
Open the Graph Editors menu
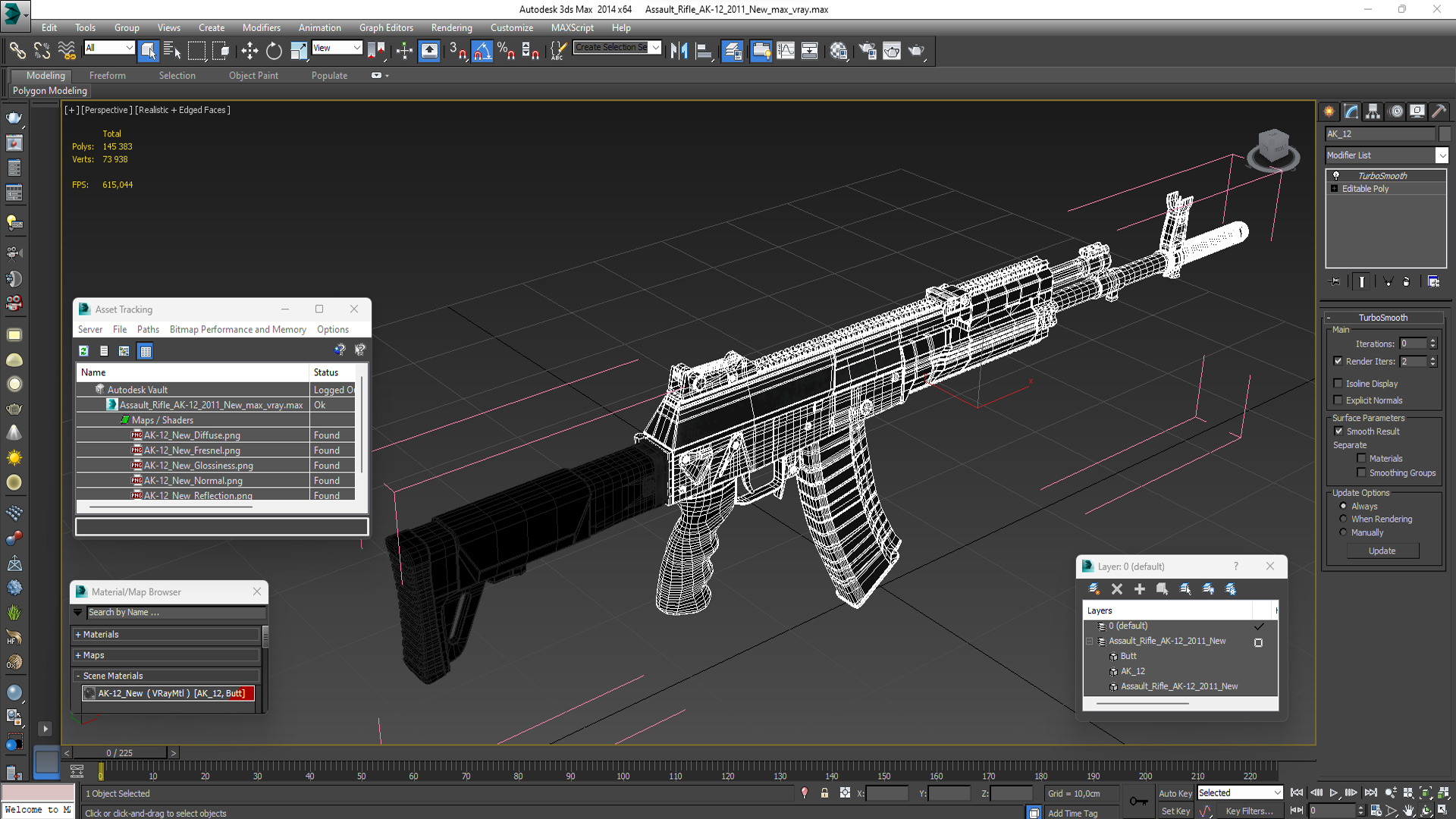click(386, 27)
